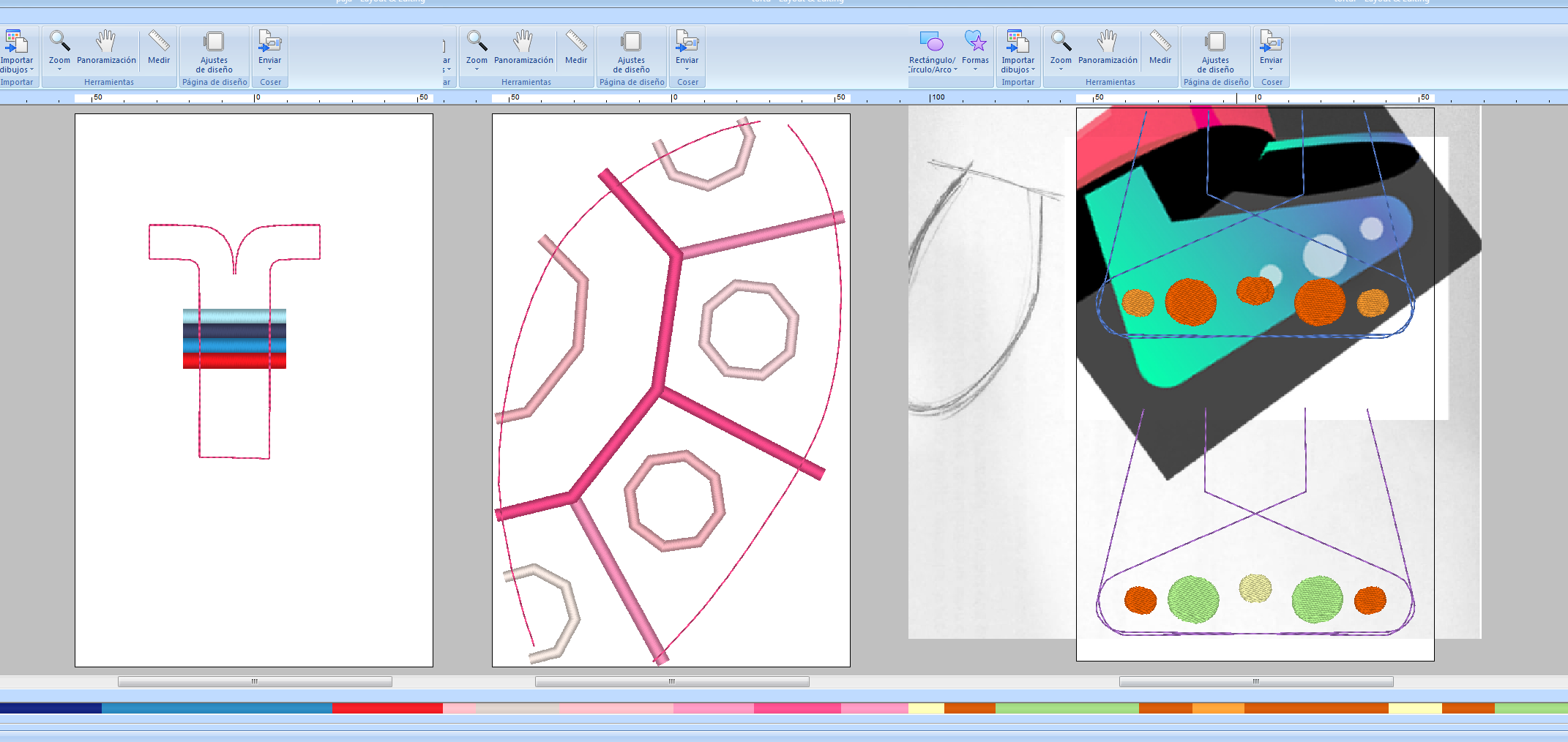Select the Zoom magnifier in T-shape design window
1568x742 pixels.
59,41
